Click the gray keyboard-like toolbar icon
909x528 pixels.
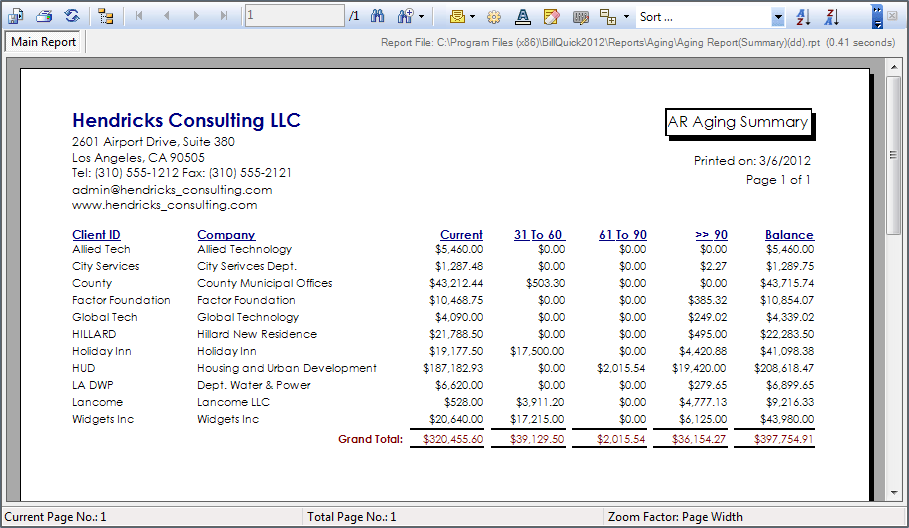pyautogui.click(x=580, y=17)
